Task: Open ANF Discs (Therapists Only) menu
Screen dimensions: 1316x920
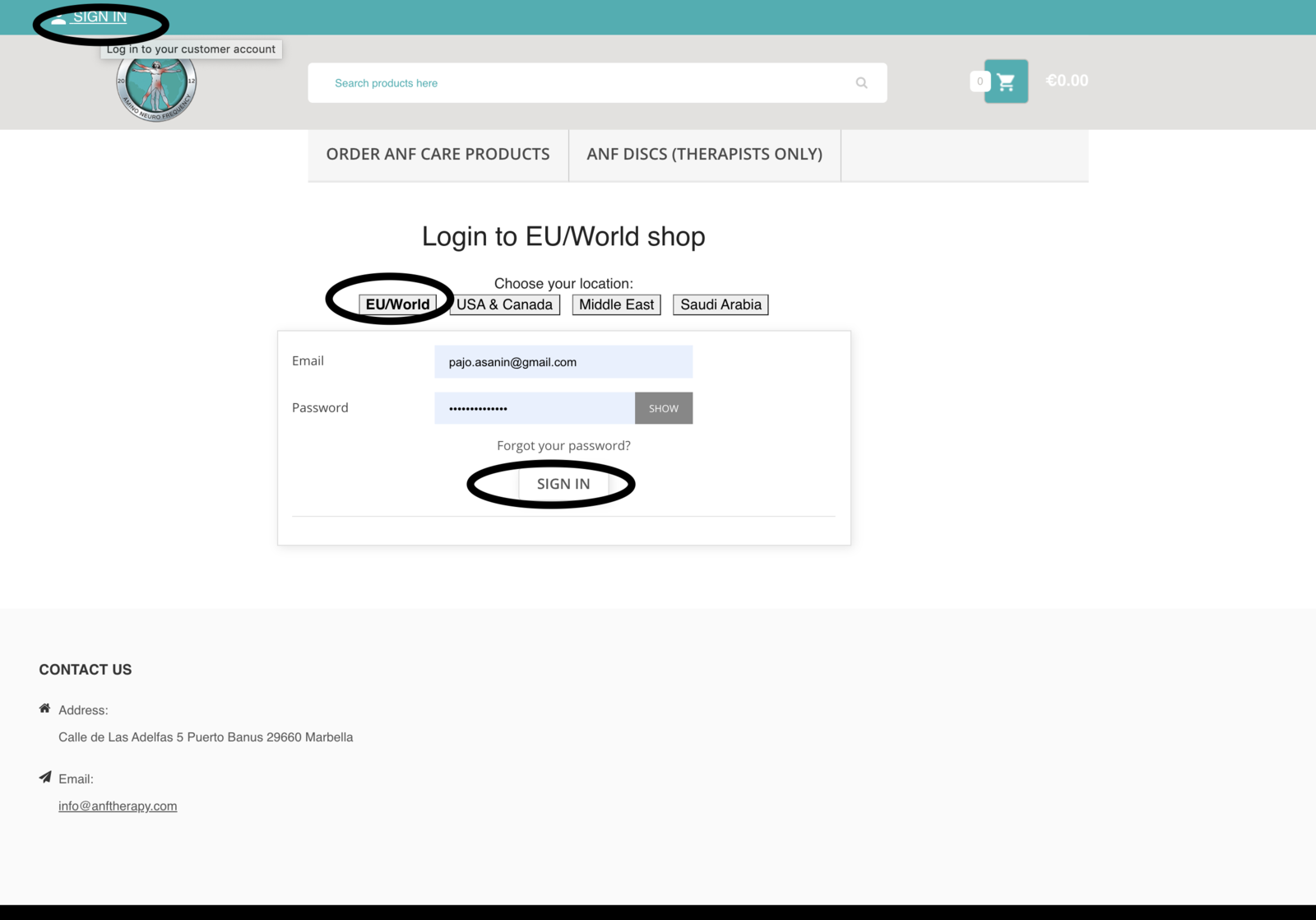Action: click(704, 155)
